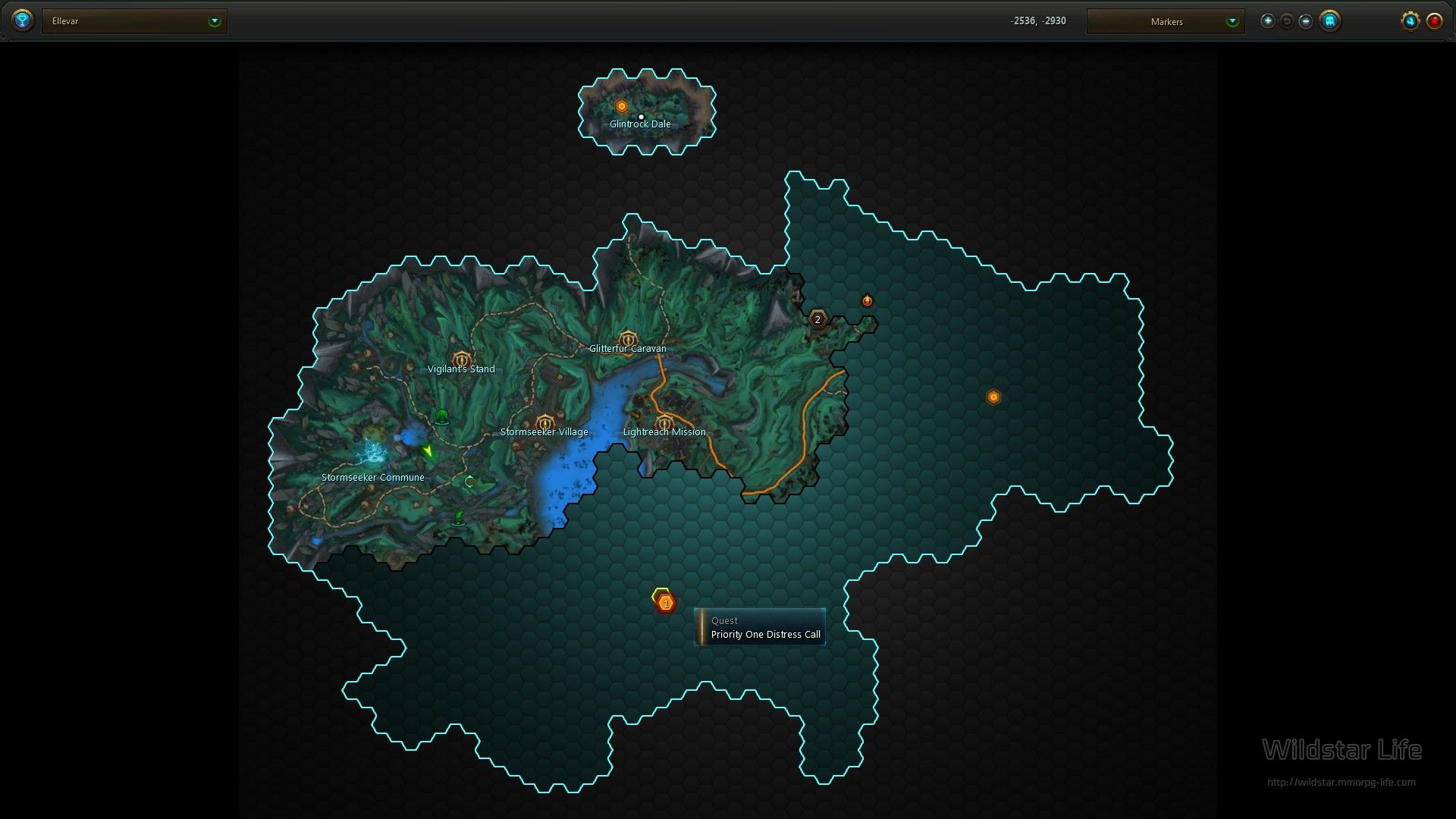Screen dimensions: 1456x819
Task: Click the white dot in Glintrock Dale
Action: [x=641, y=117]
